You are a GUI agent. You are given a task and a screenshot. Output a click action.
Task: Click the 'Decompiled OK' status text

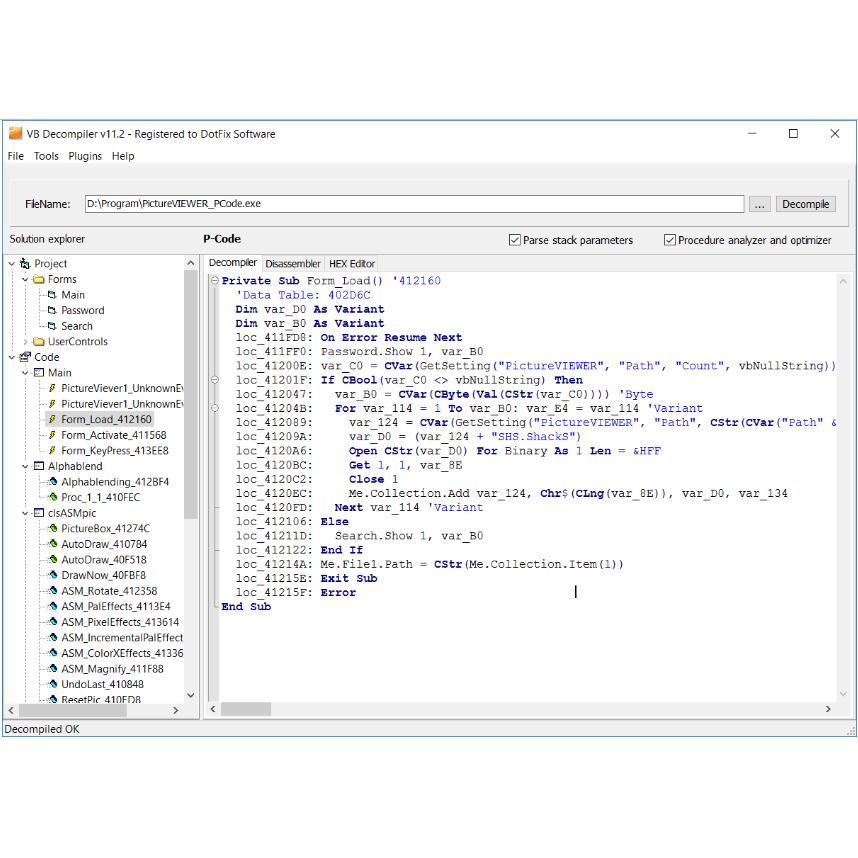42,729
